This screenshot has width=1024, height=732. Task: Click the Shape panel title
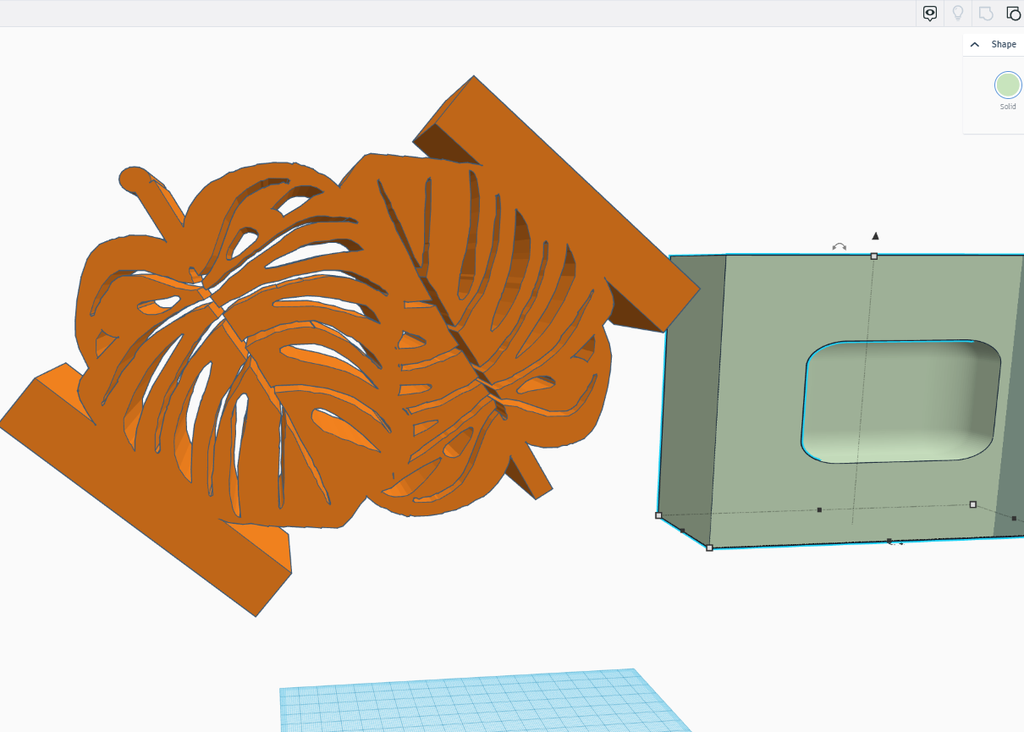click(x=1003, y=45)
